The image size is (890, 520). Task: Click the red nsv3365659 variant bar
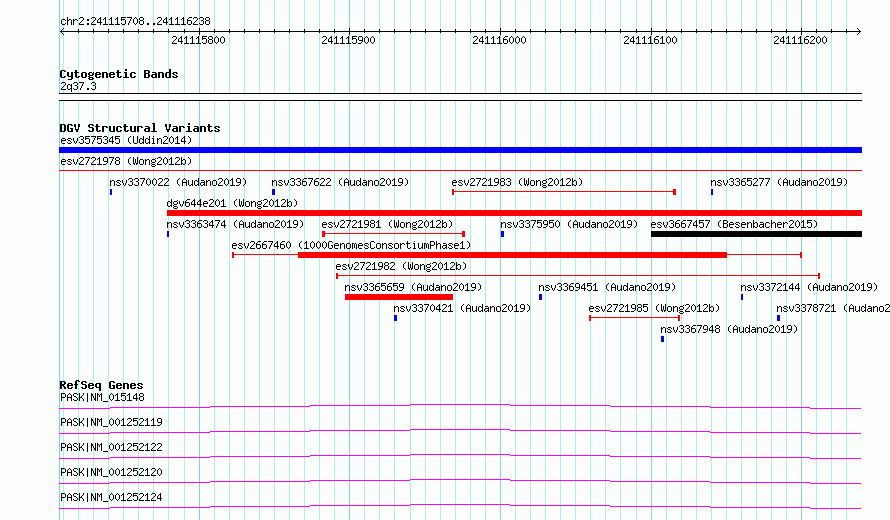pyautogui.click(x=399, y=297)
